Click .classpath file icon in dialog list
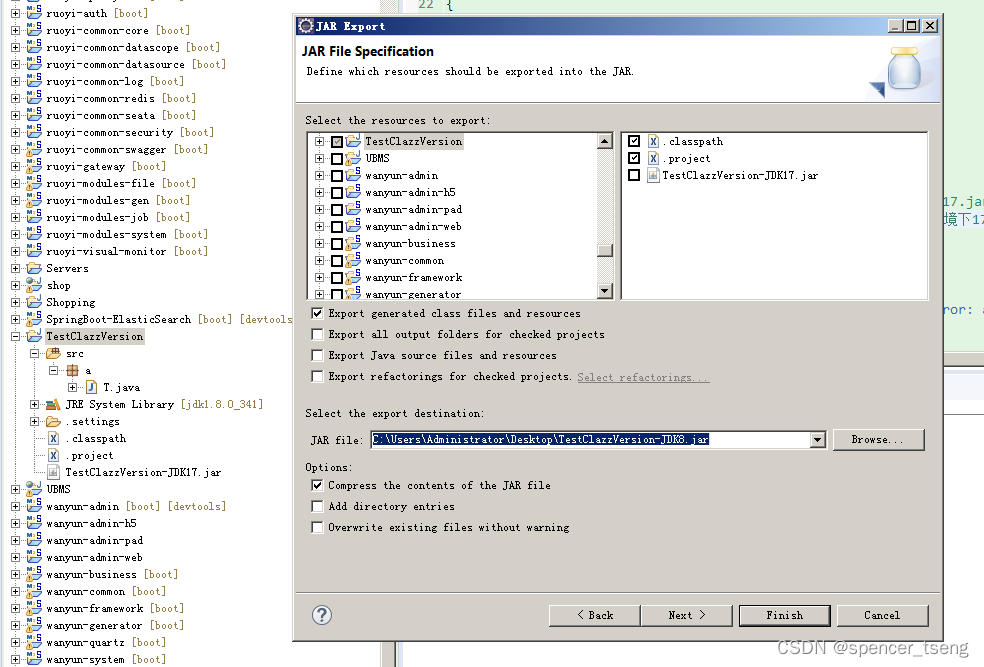 (653, 141)
